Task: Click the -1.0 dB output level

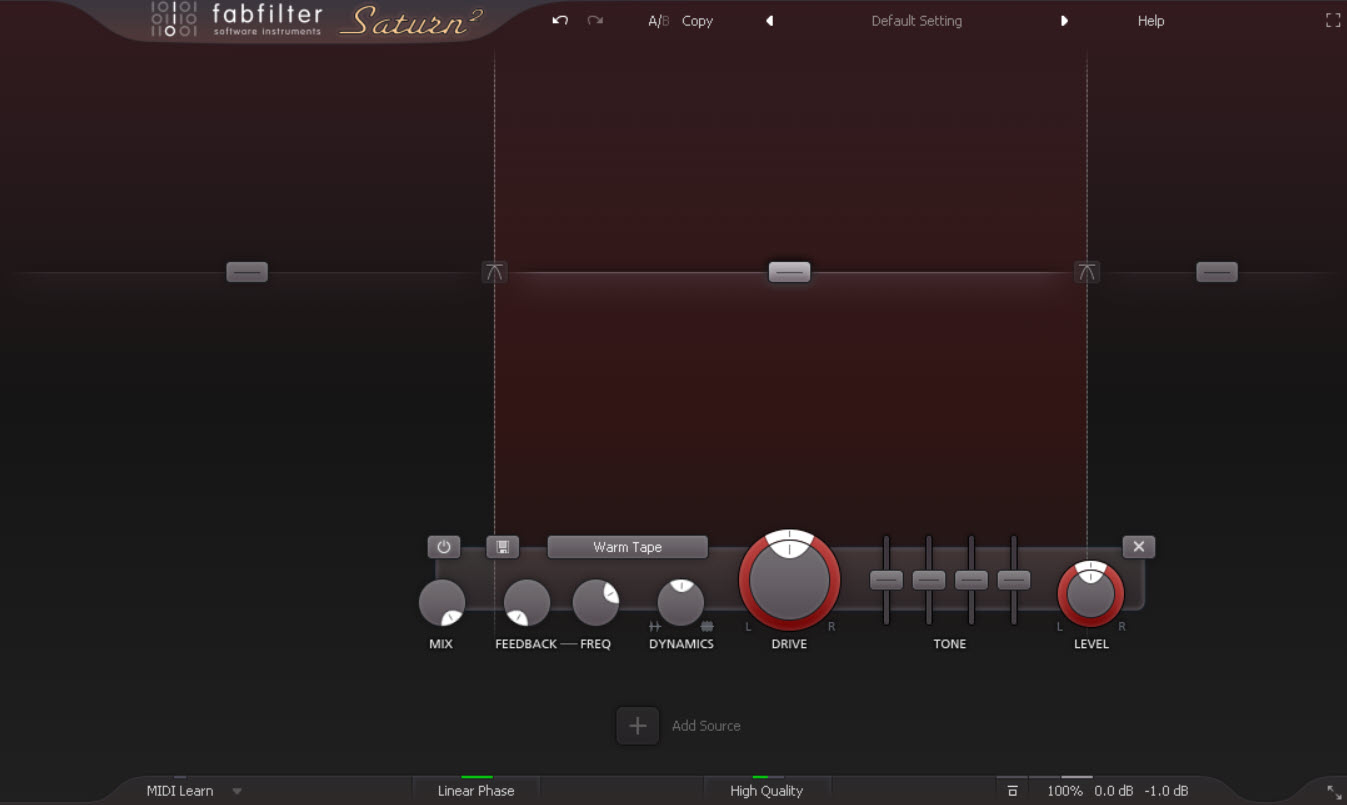Action: [x=1166, y=791]
